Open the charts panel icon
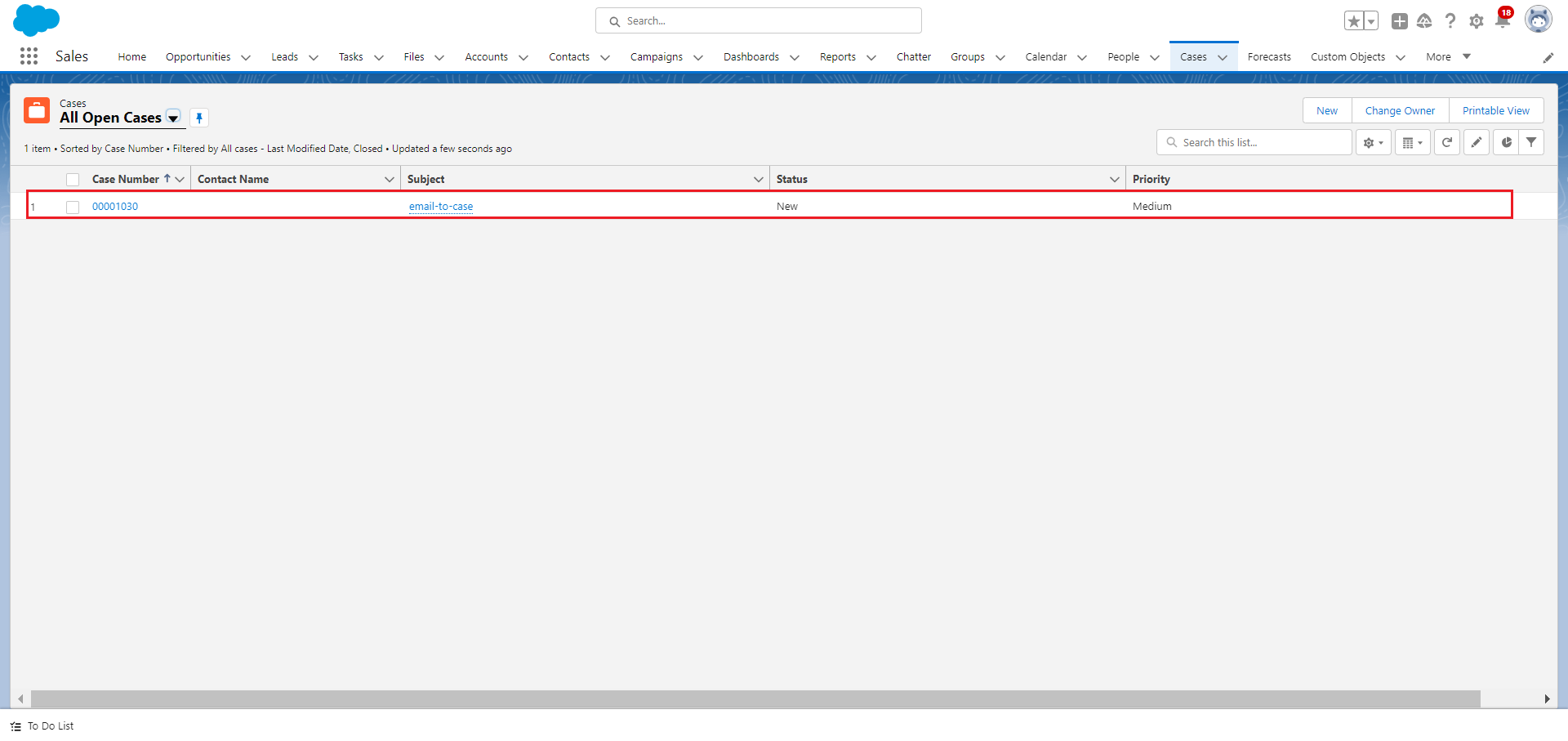 (x=1506, y=142)
